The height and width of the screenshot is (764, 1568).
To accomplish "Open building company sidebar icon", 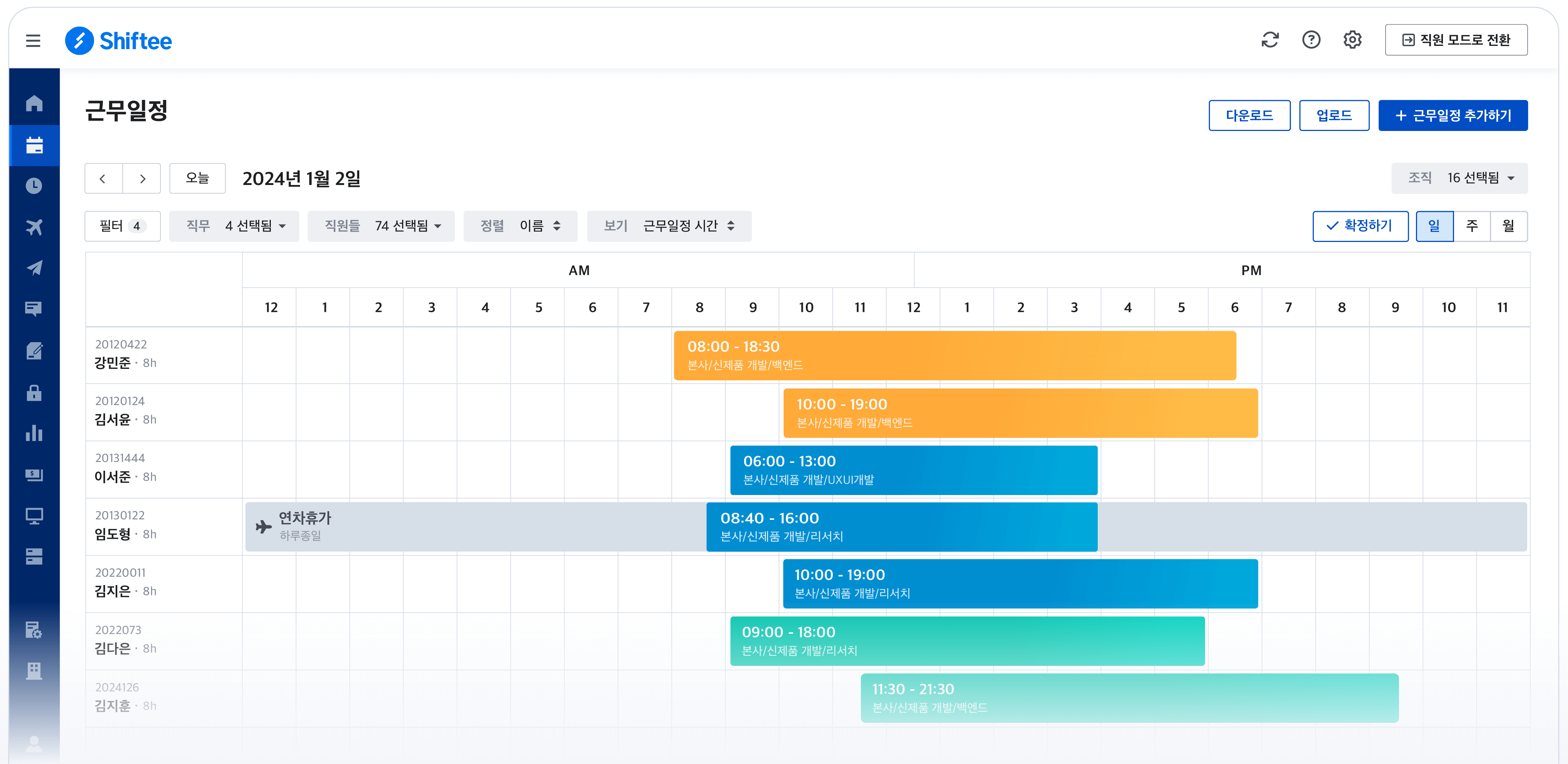I will click(34, 671).
